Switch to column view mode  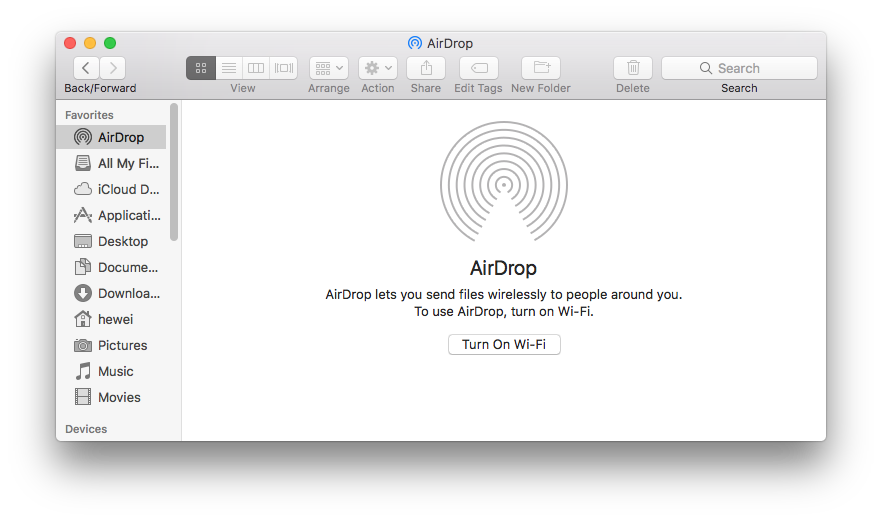point(256,68)
